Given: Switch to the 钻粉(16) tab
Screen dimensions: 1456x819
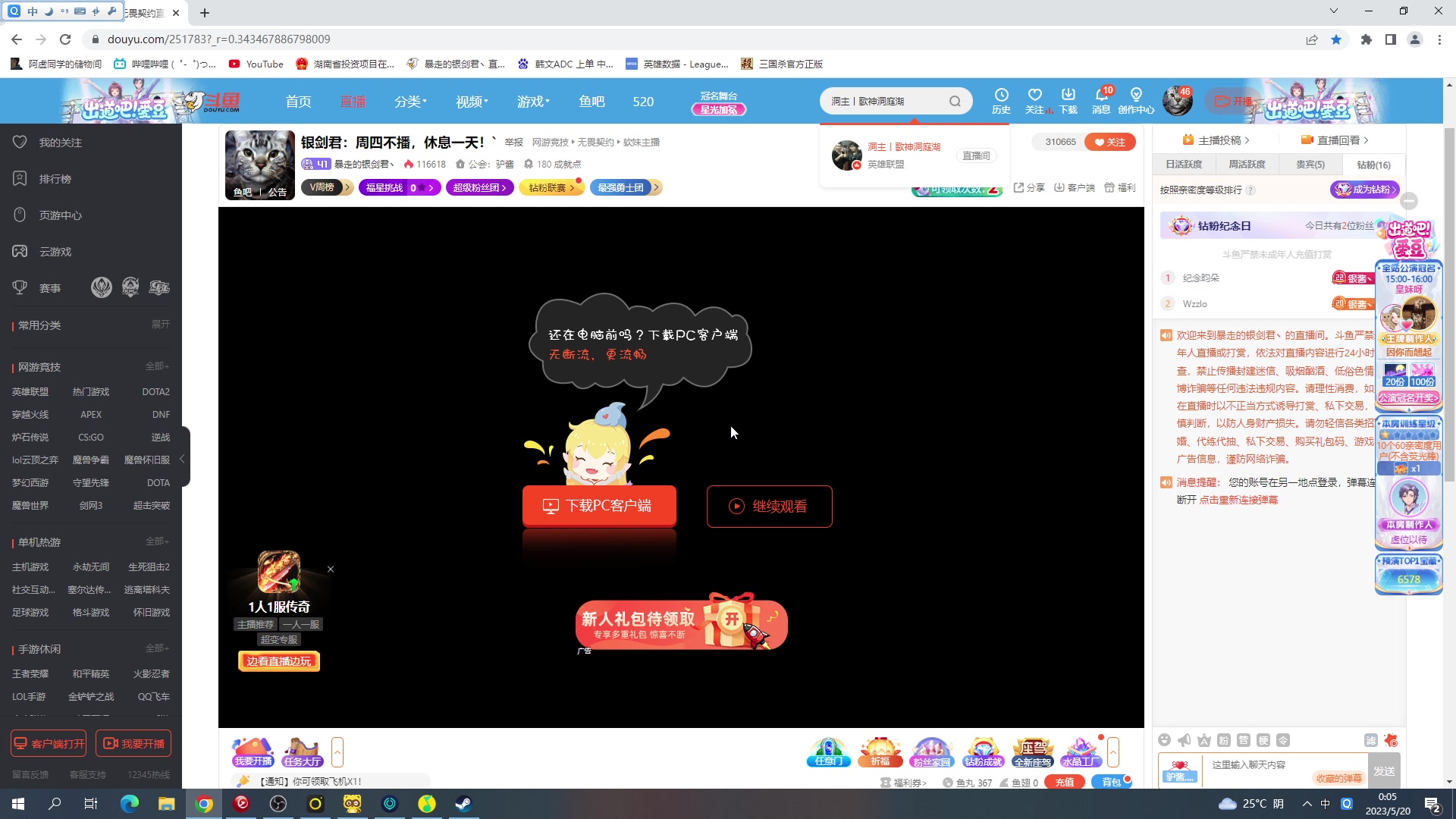Looking at the screenshot, I should coord(1373,165).
